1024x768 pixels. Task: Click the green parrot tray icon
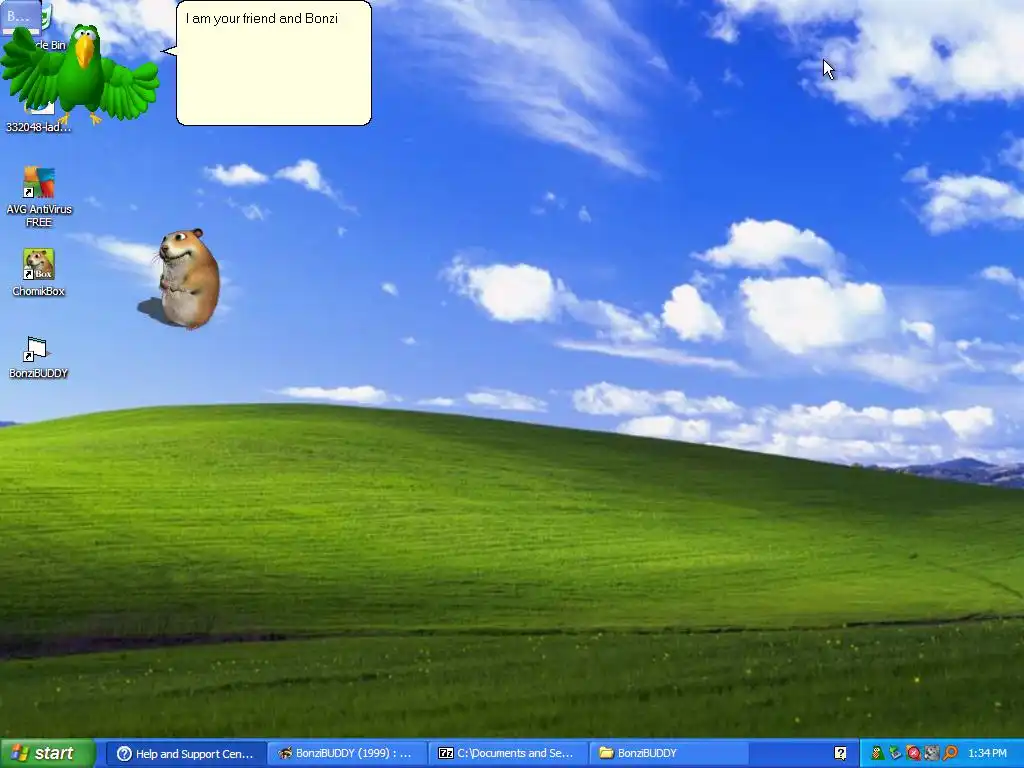coord(878,754)
